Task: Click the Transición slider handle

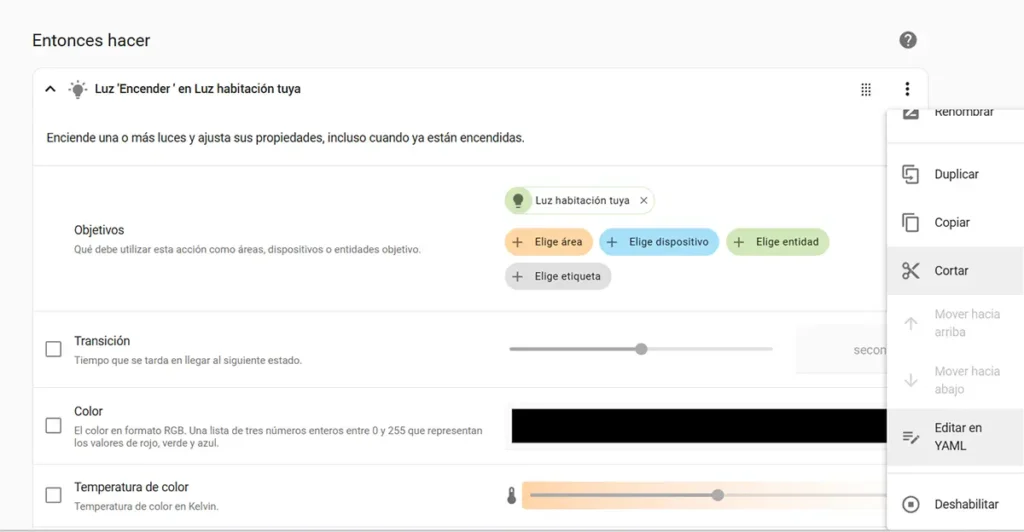Action: coord(641,349)
